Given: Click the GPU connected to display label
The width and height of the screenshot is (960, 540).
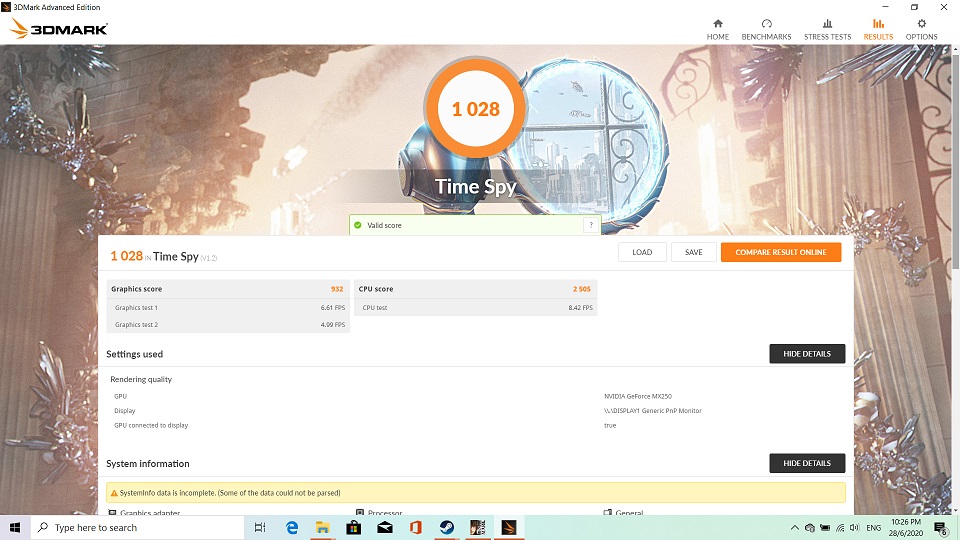Looking at the screenshot, I should click(151, 426).
